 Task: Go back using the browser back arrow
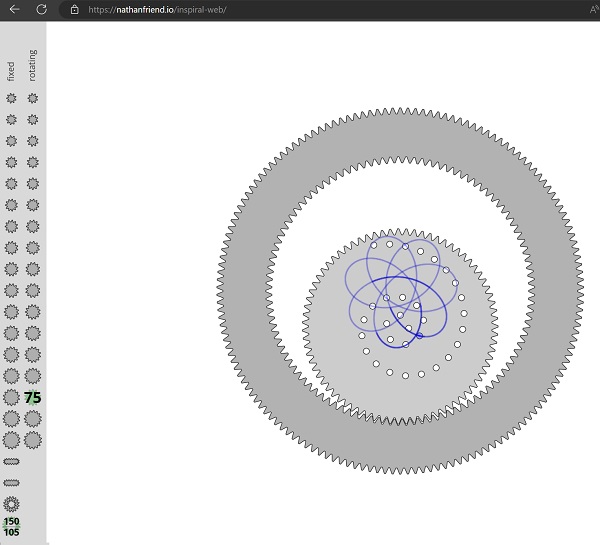(15, 9)
